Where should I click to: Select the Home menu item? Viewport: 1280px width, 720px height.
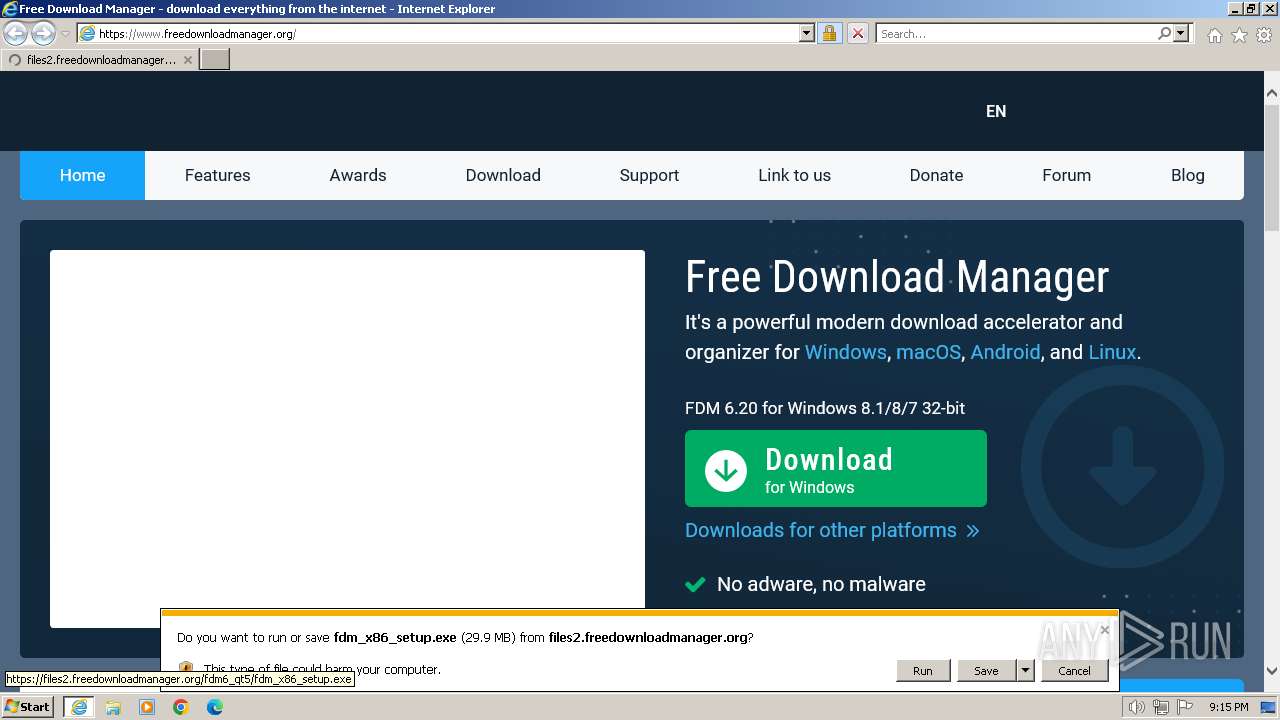pyautogui.click(x=82, y=175)
